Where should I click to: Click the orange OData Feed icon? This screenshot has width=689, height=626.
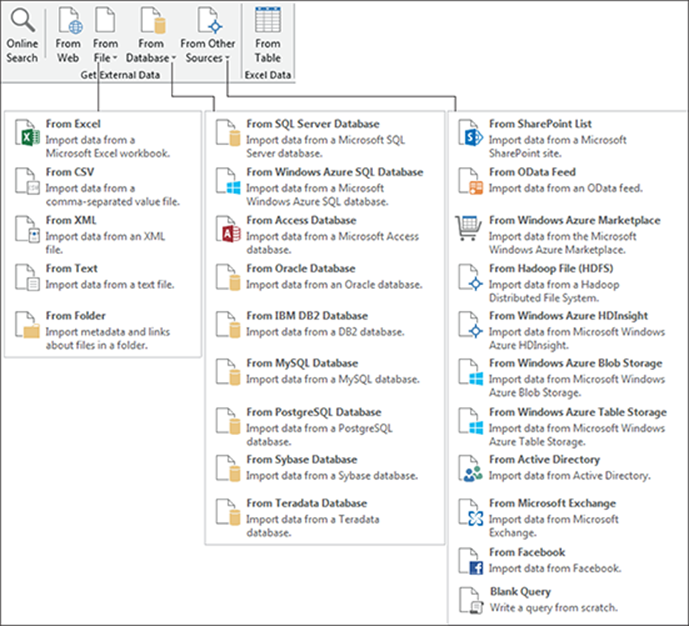tap(471, 181)
